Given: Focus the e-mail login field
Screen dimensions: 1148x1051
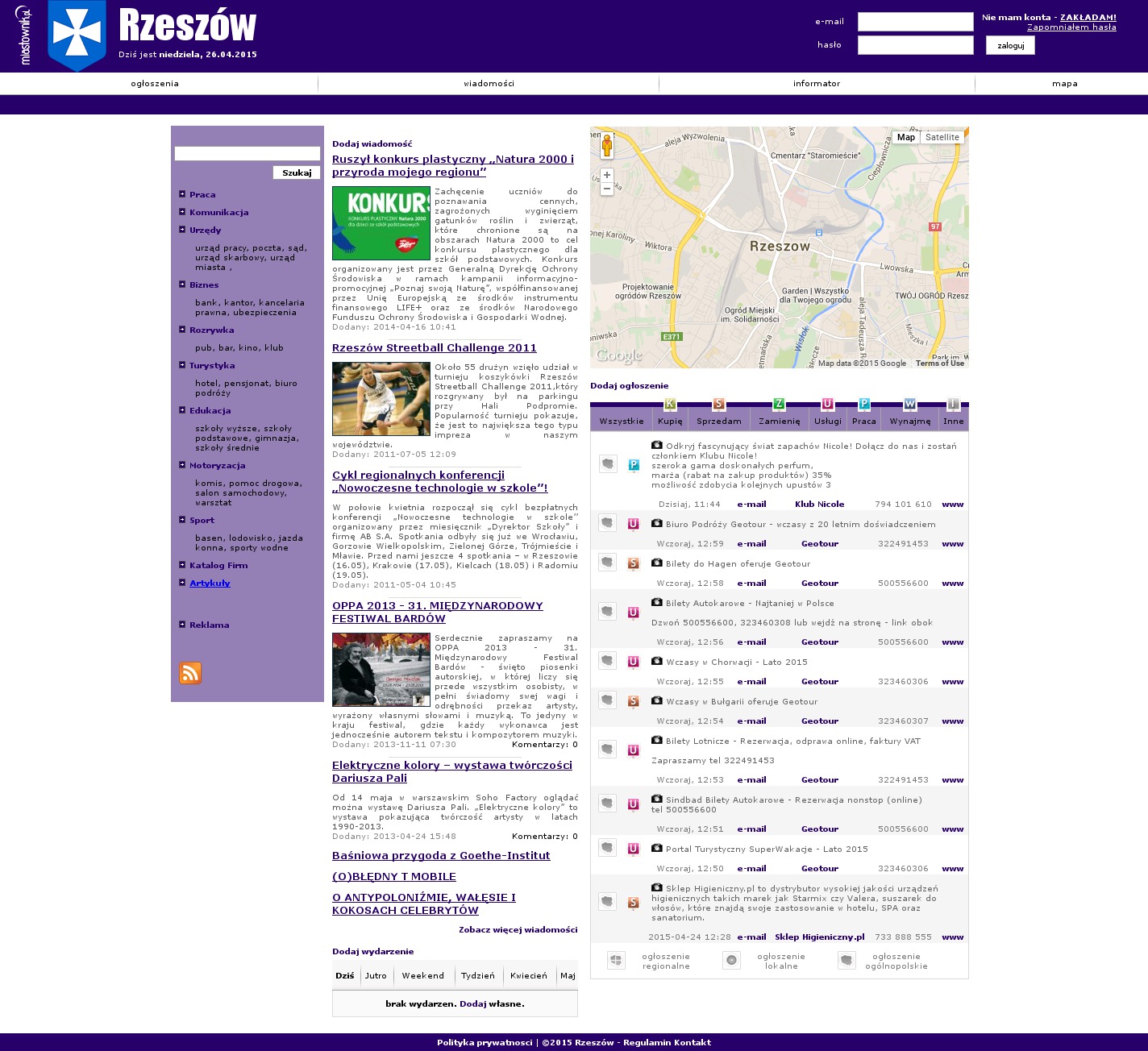Looking at the screenshot, I should (916, 22).
